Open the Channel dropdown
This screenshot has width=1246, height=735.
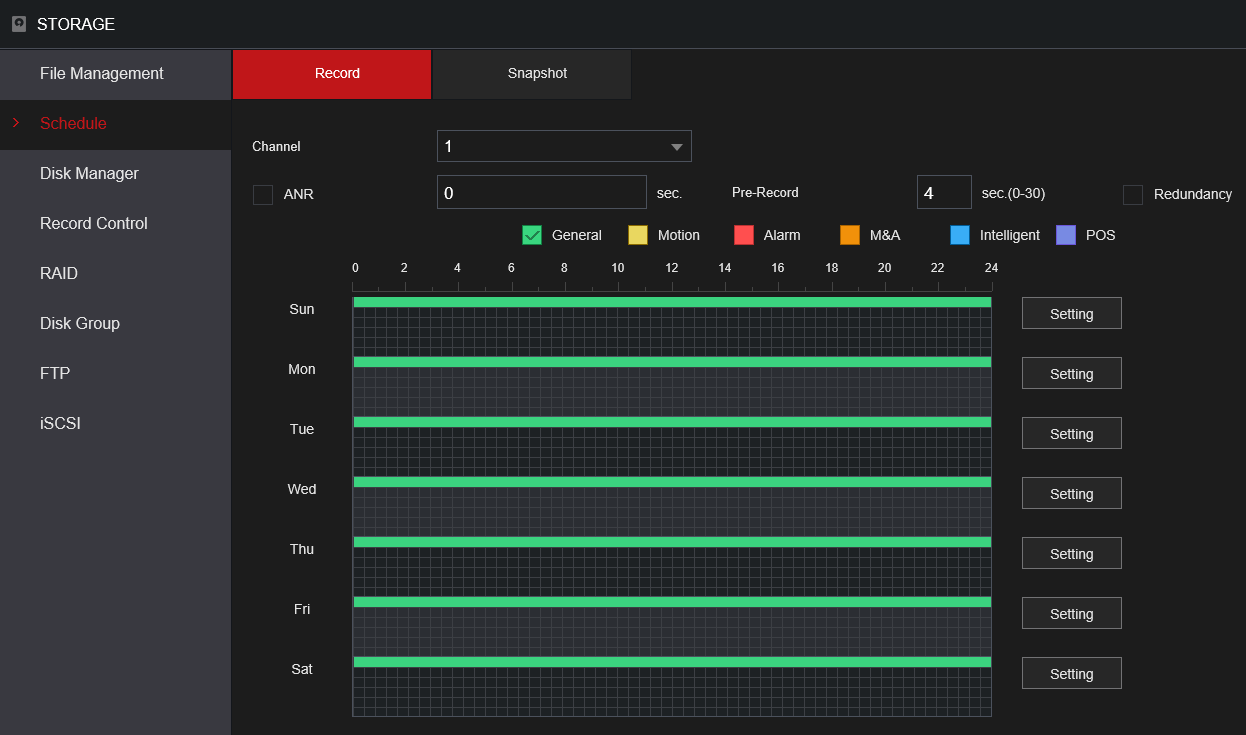[564, 146]
